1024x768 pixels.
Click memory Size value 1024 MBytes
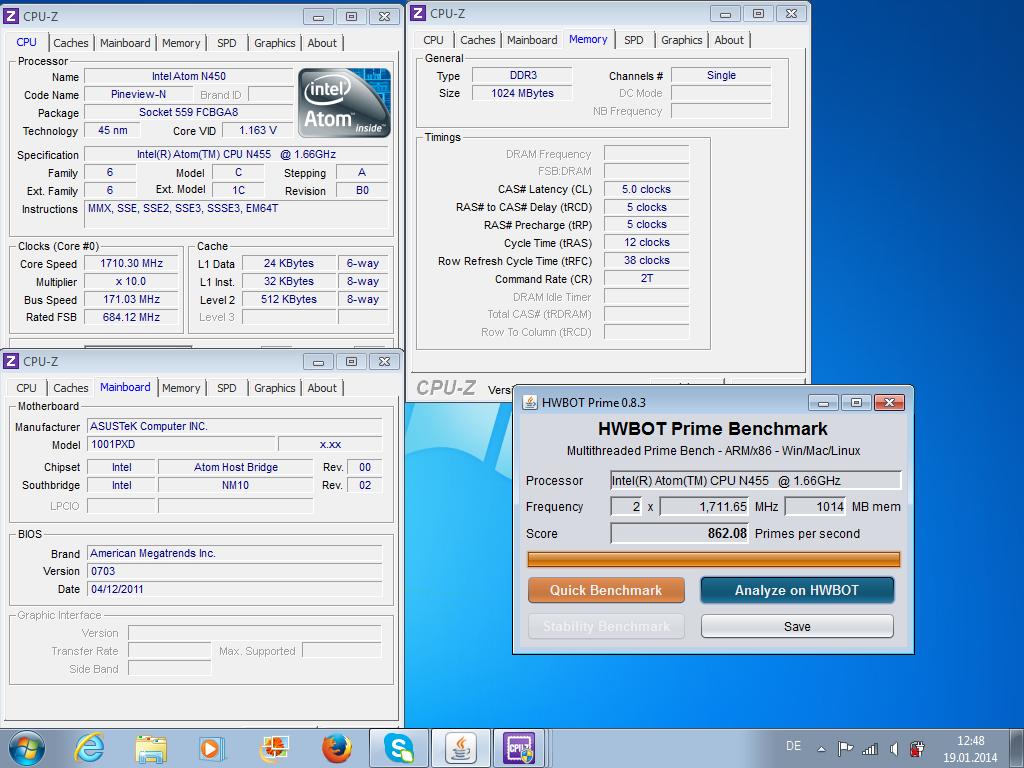pos(522,93)
